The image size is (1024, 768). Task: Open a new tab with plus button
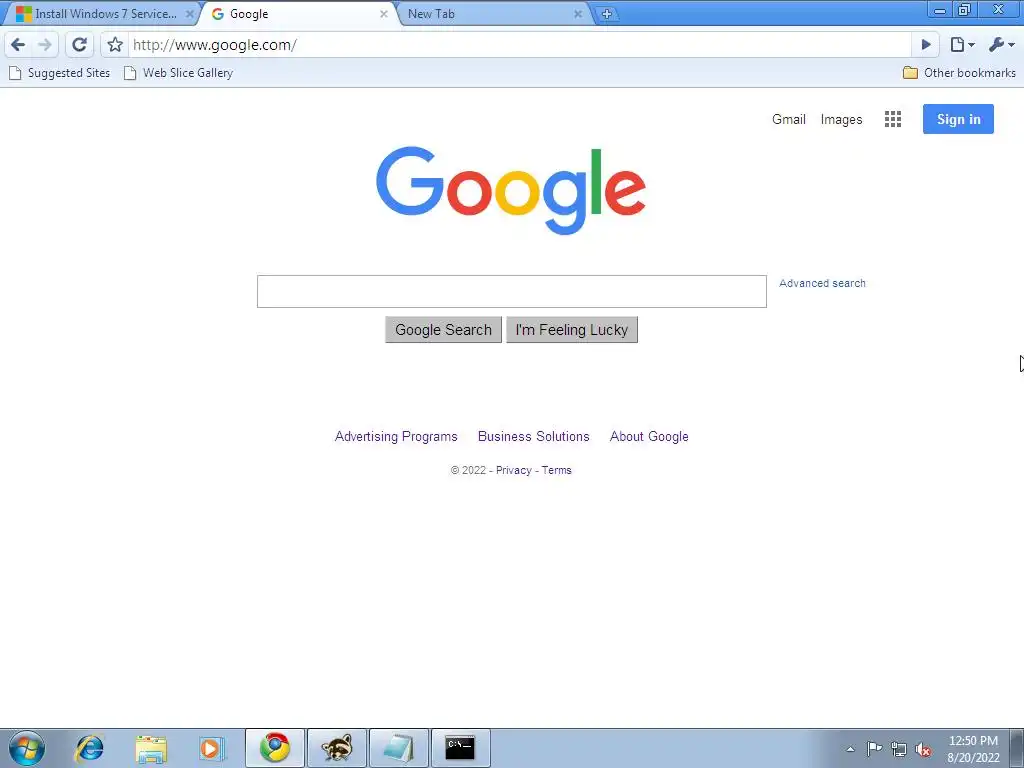[x=607, y=14]
